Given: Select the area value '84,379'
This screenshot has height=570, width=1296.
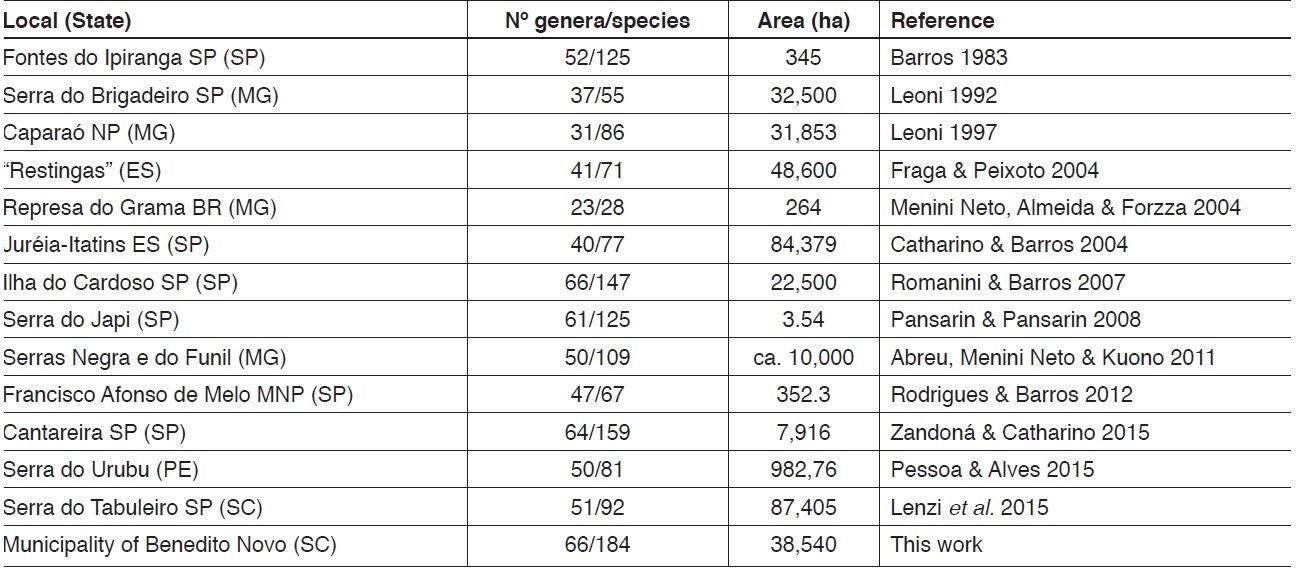Looking at the screenshot, I should pos(804,245).
